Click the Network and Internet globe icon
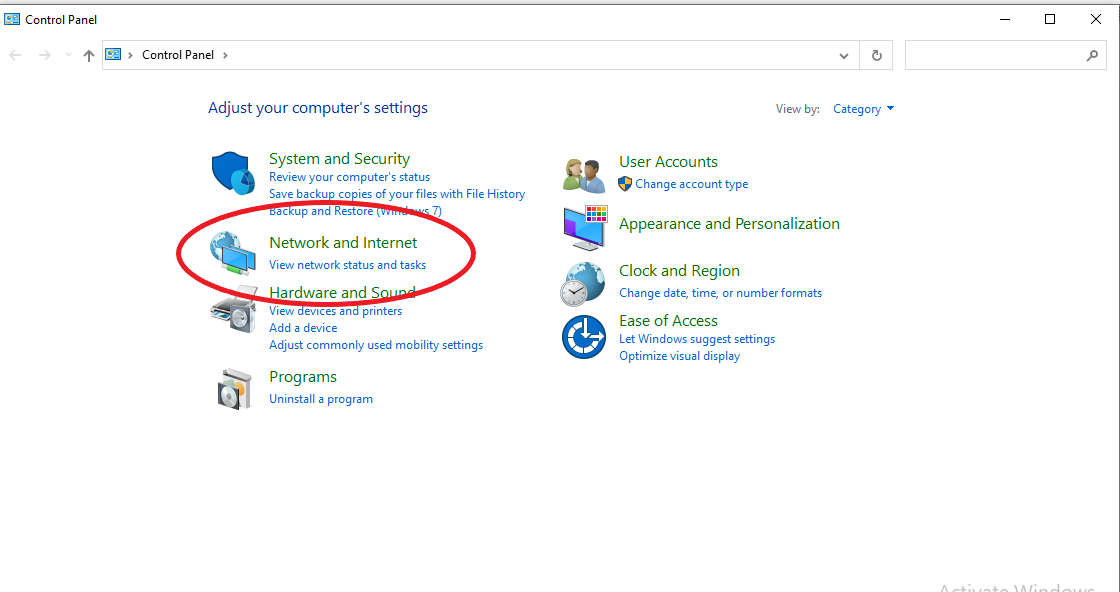 234,254
